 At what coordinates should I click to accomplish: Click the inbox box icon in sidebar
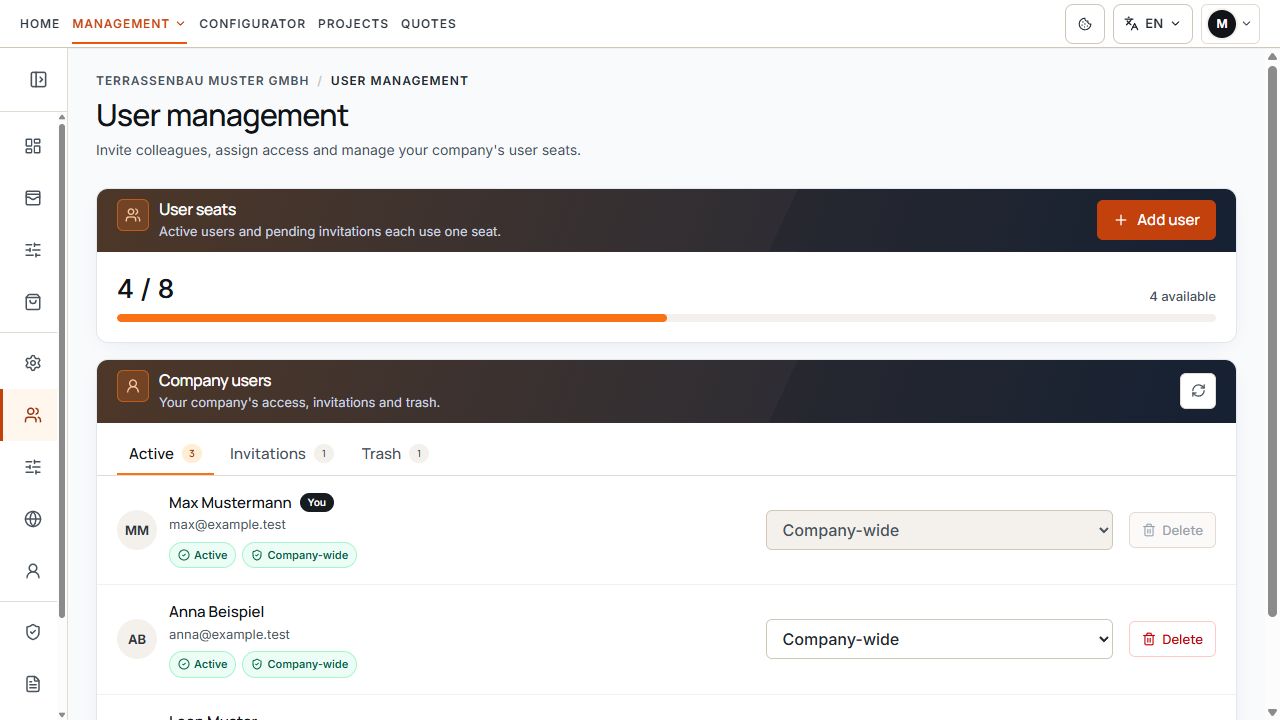[33, 198]
